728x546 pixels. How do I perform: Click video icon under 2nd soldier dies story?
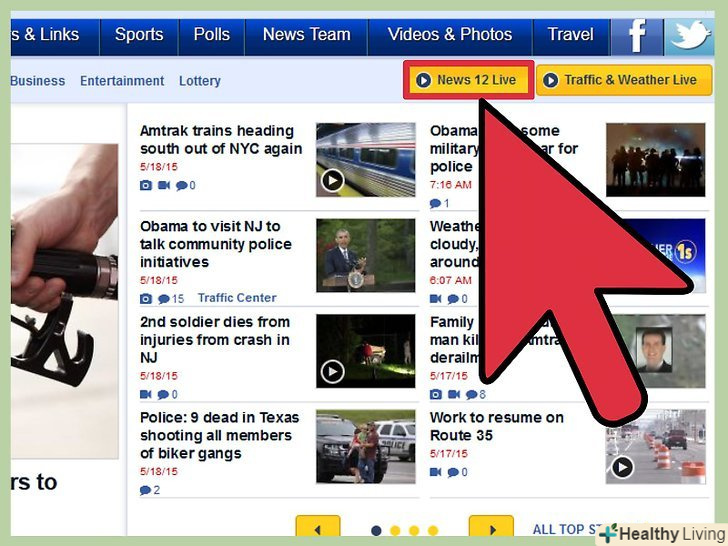pyautogui.click(x=146, y=394)
